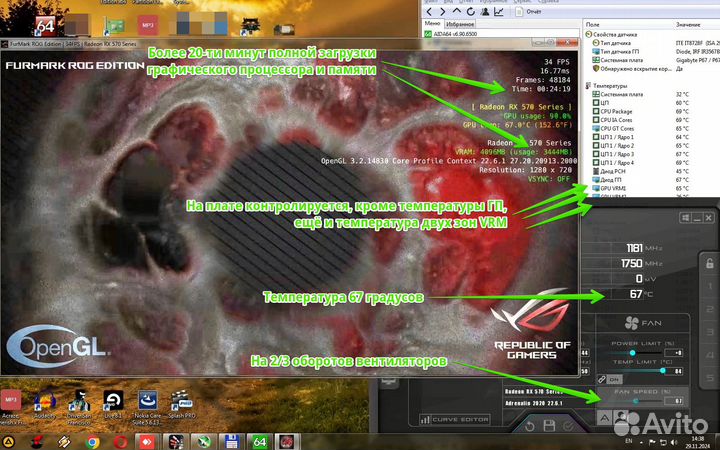Open the Curve Editor
Screen dimensions: 720x450
[x=455, y=419]
